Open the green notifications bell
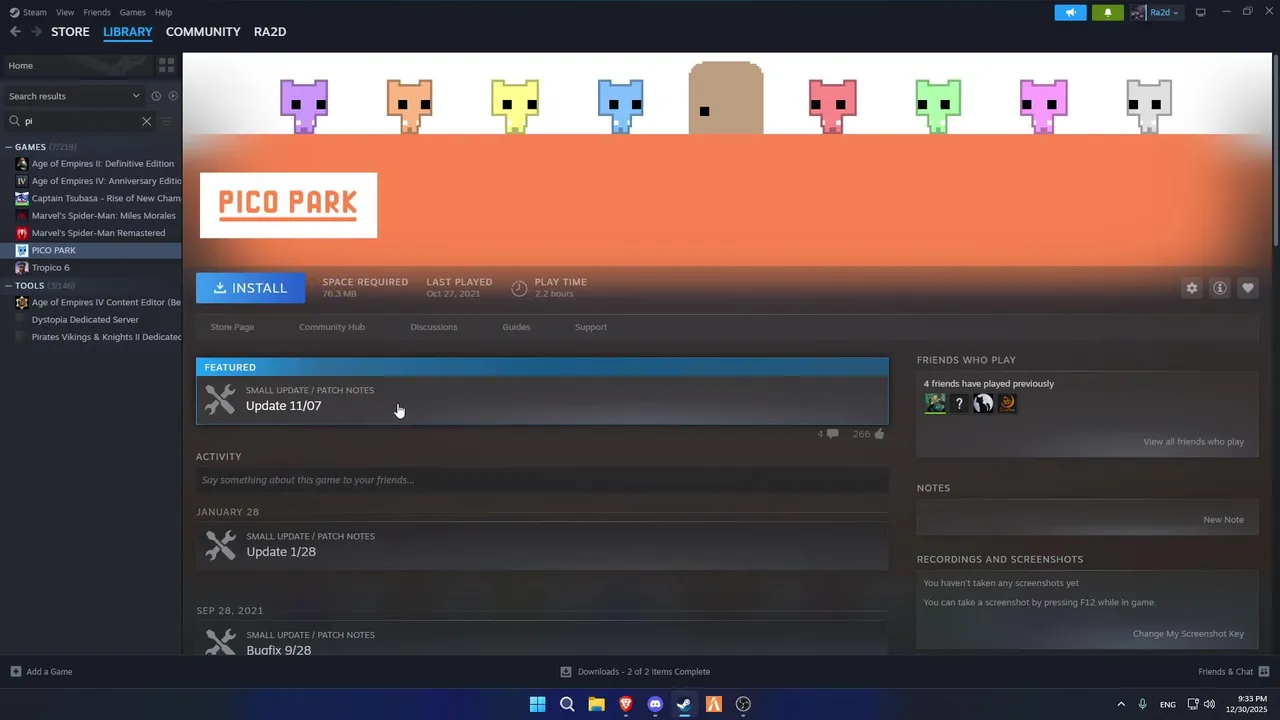The image size is (1280, 720). click(x=1107, y=12)
